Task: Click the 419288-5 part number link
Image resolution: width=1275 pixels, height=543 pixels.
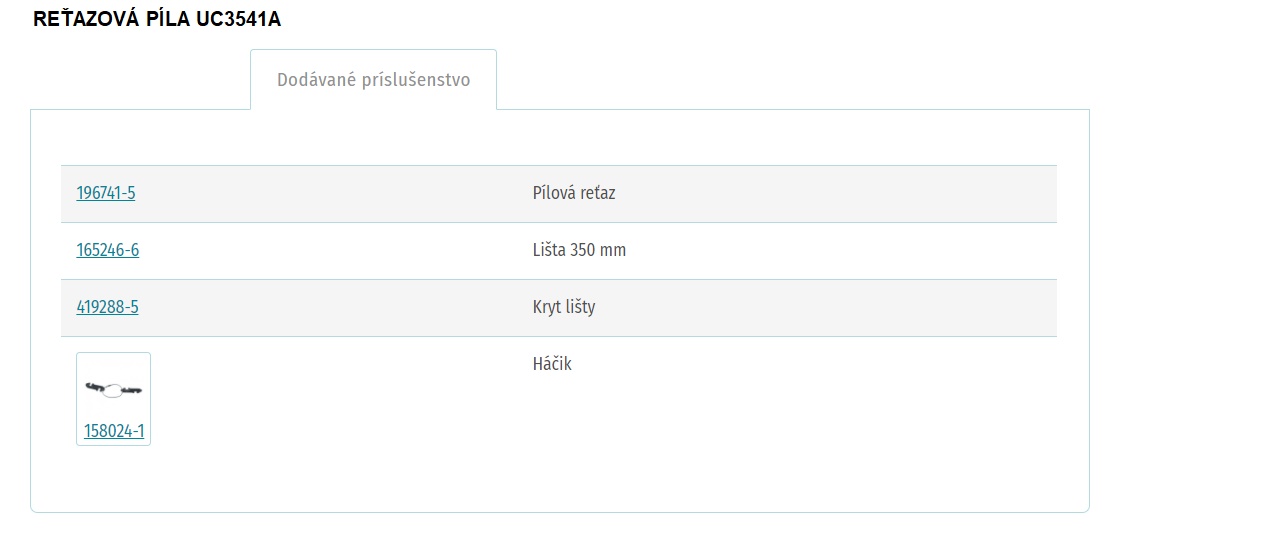Action: click(108, 307)
